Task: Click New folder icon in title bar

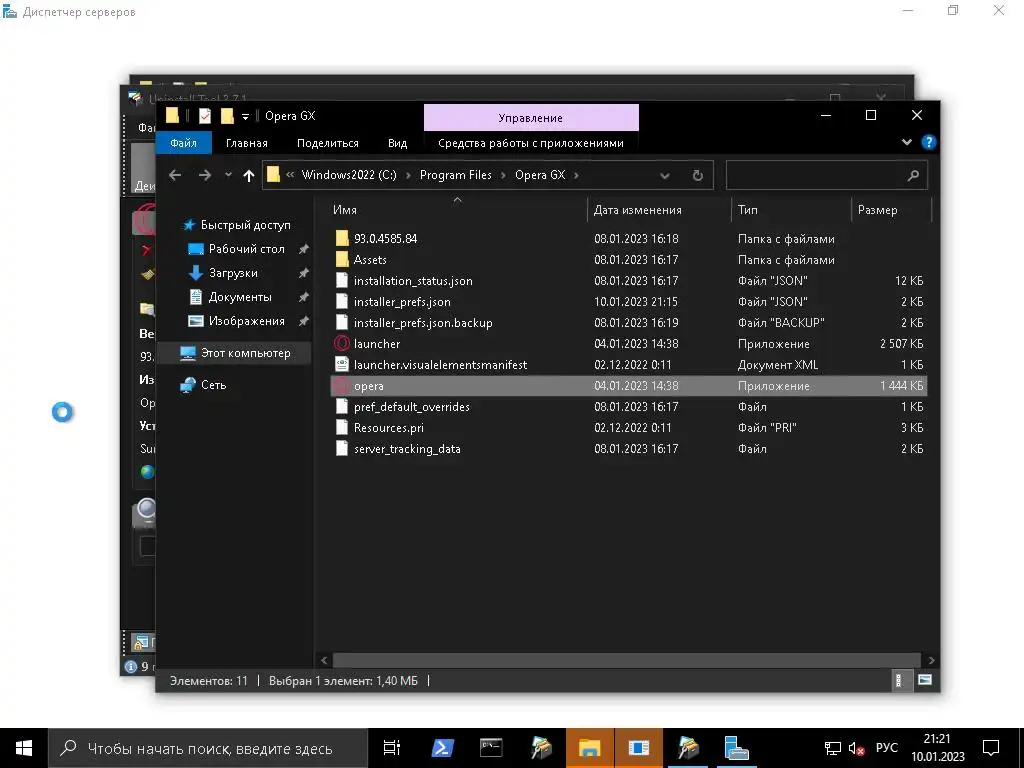Action: [227, 116]
